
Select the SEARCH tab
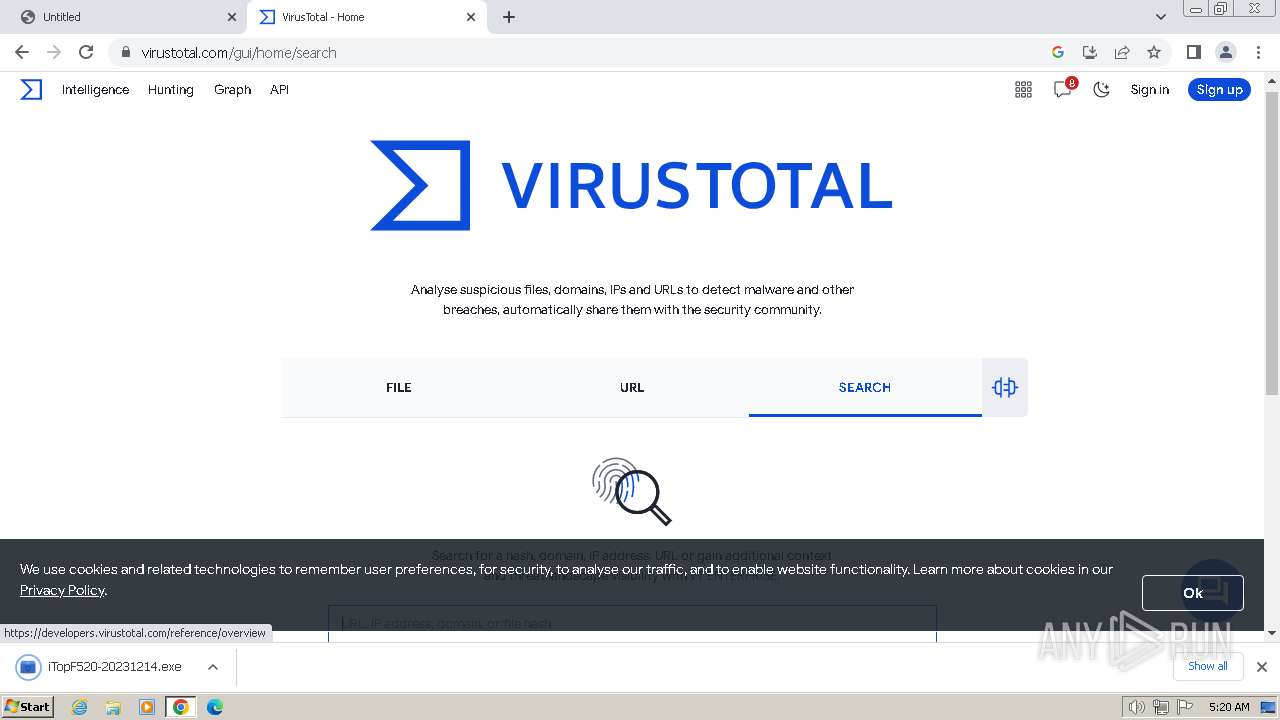865,387
